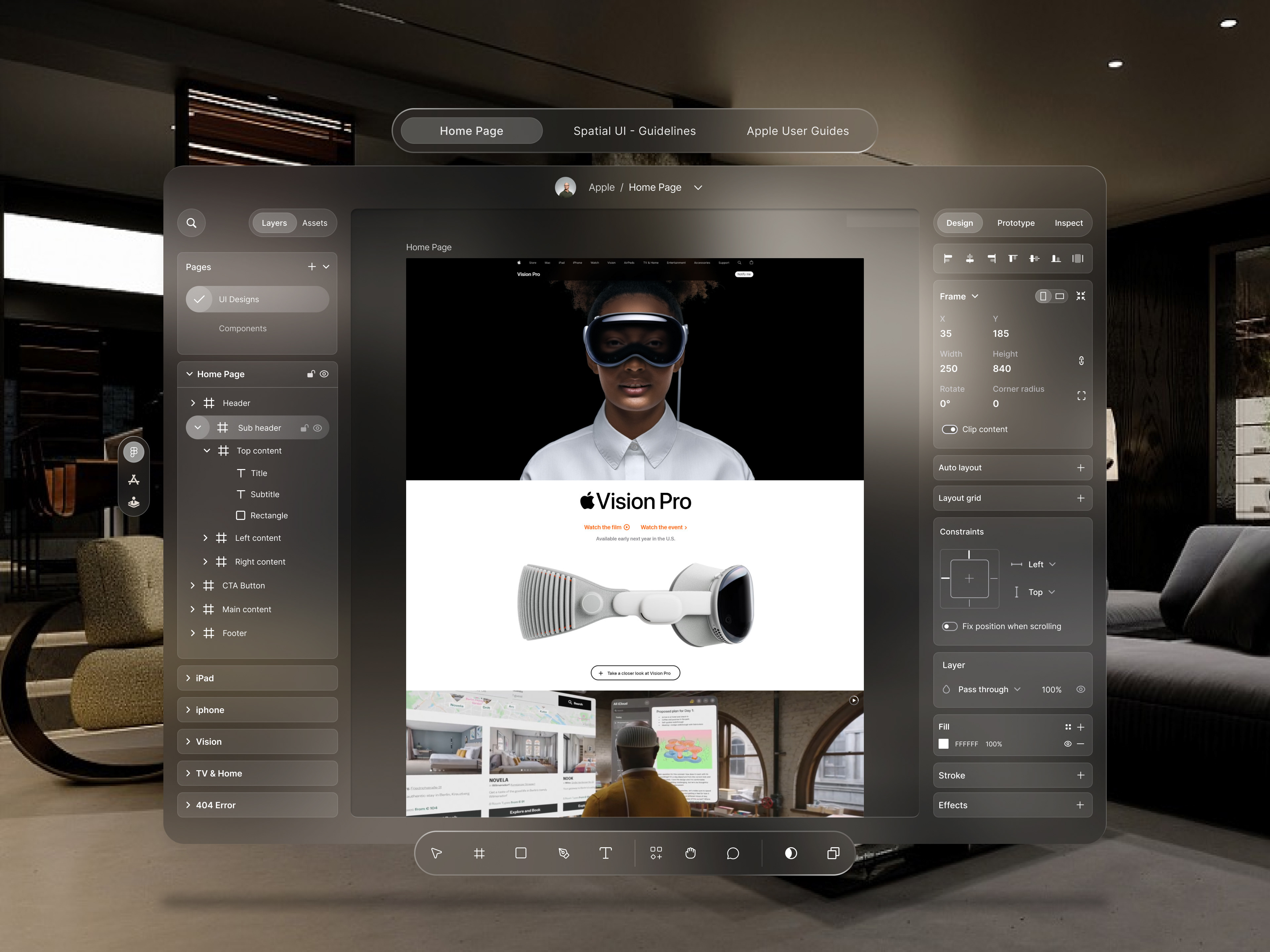Expand the Left content layer

point(205,538)
